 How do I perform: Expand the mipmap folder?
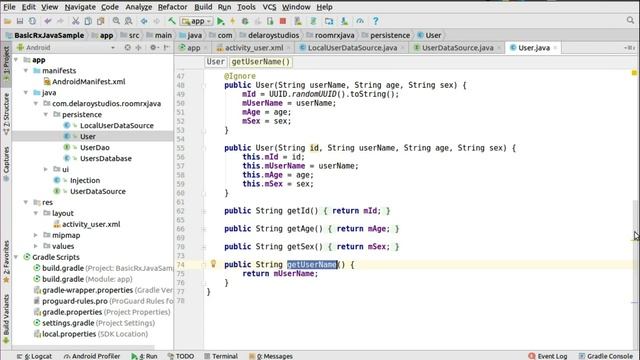36,235
